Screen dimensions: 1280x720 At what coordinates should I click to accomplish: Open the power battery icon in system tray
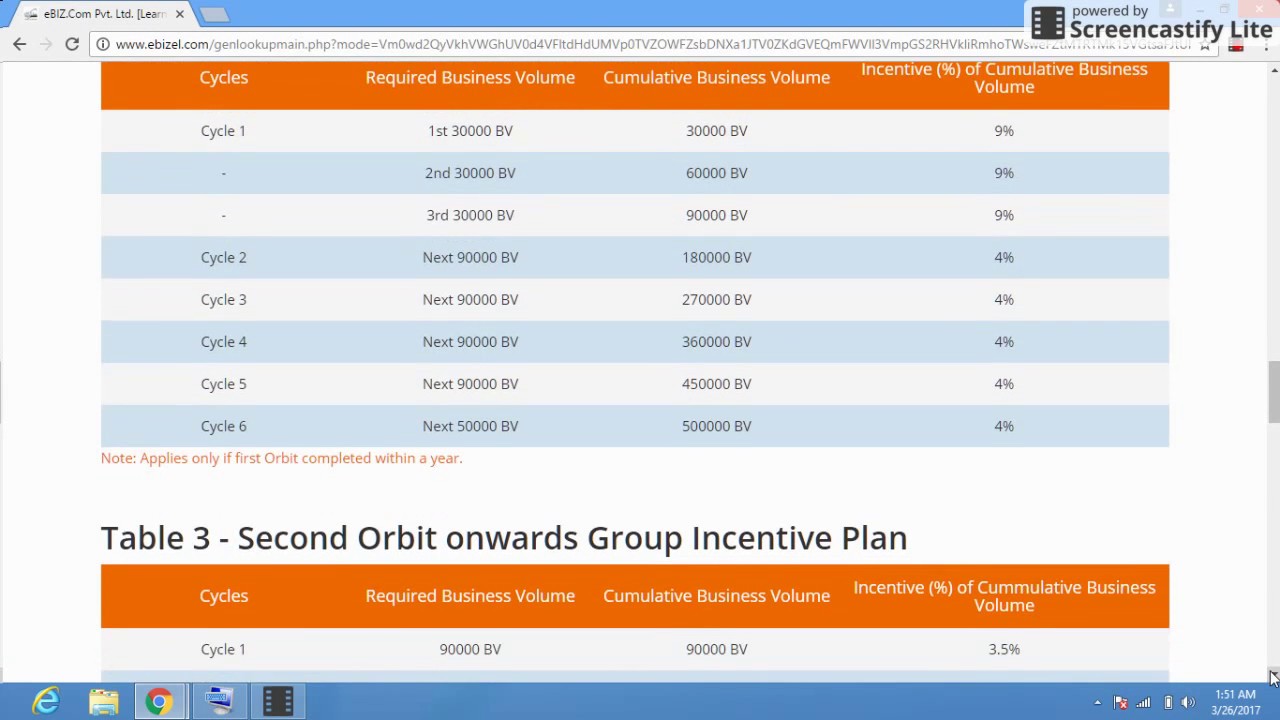pos(1167,702)
